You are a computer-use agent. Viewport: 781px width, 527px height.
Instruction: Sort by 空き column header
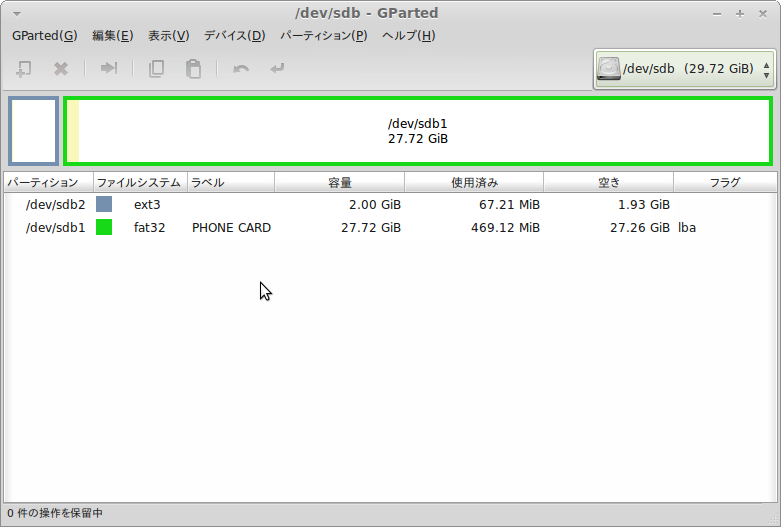[x=608, y=182]
